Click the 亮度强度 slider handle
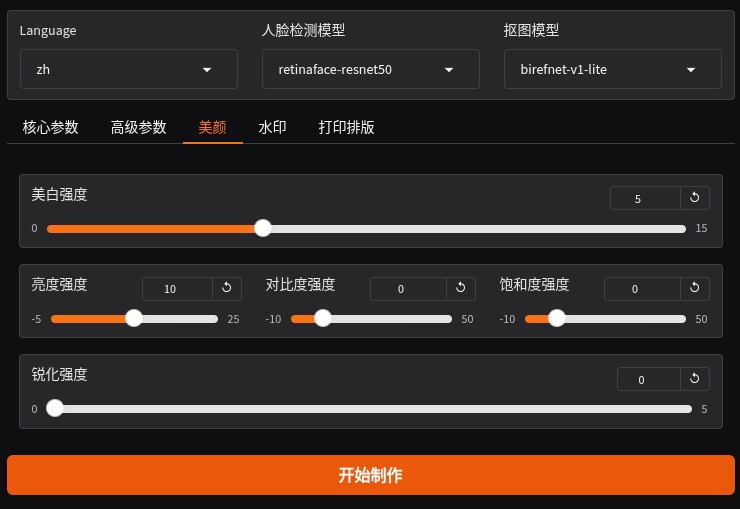 tap(134, 318)
